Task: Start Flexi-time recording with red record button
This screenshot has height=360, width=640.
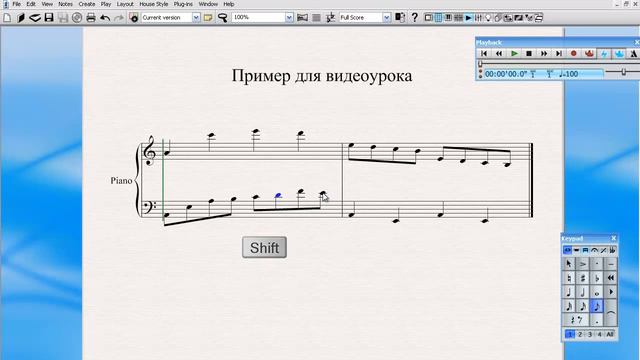Action: click(x=573, y=53)
